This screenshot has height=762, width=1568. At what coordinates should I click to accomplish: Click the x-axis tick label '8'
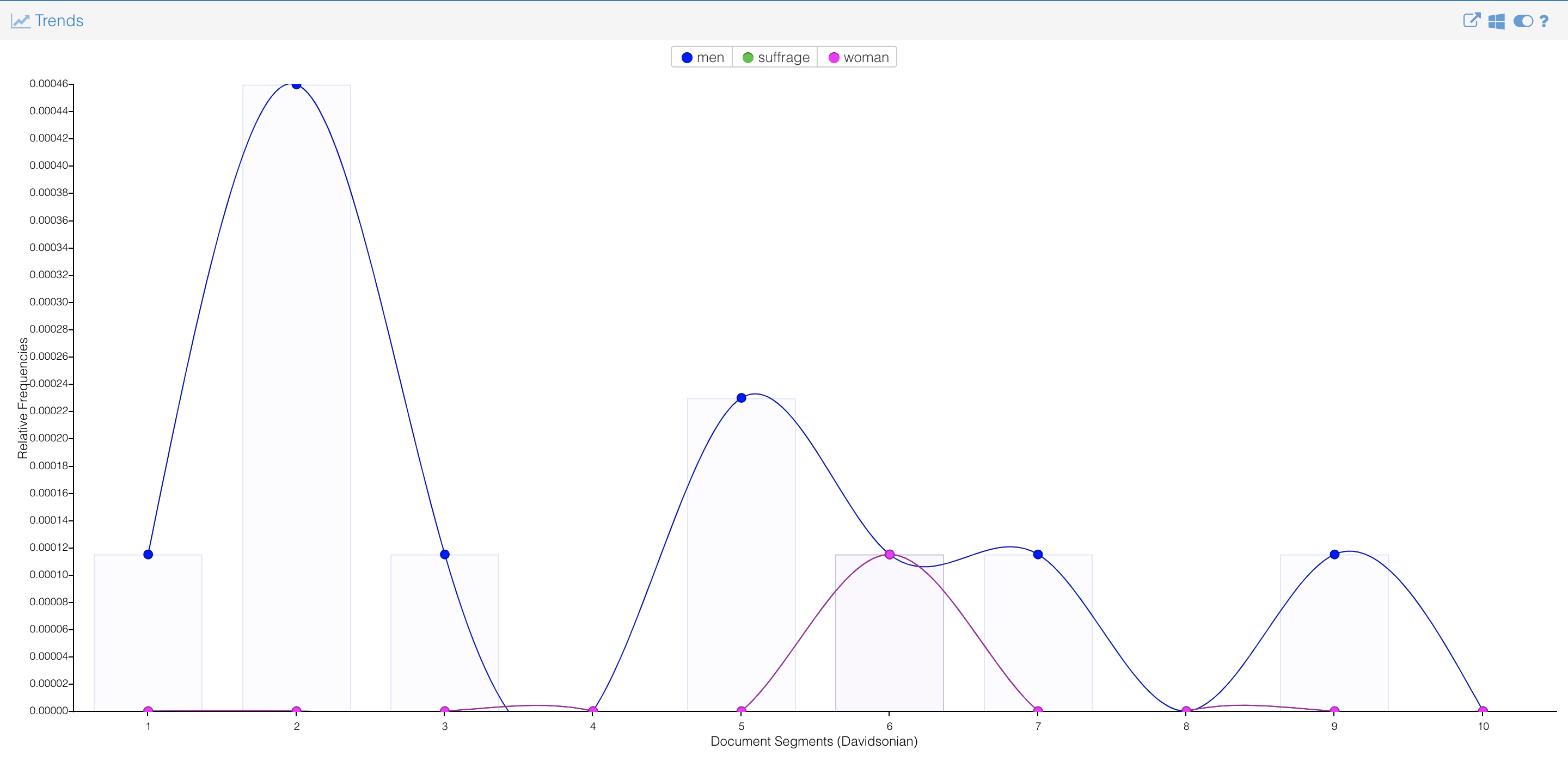[1186, 726]
